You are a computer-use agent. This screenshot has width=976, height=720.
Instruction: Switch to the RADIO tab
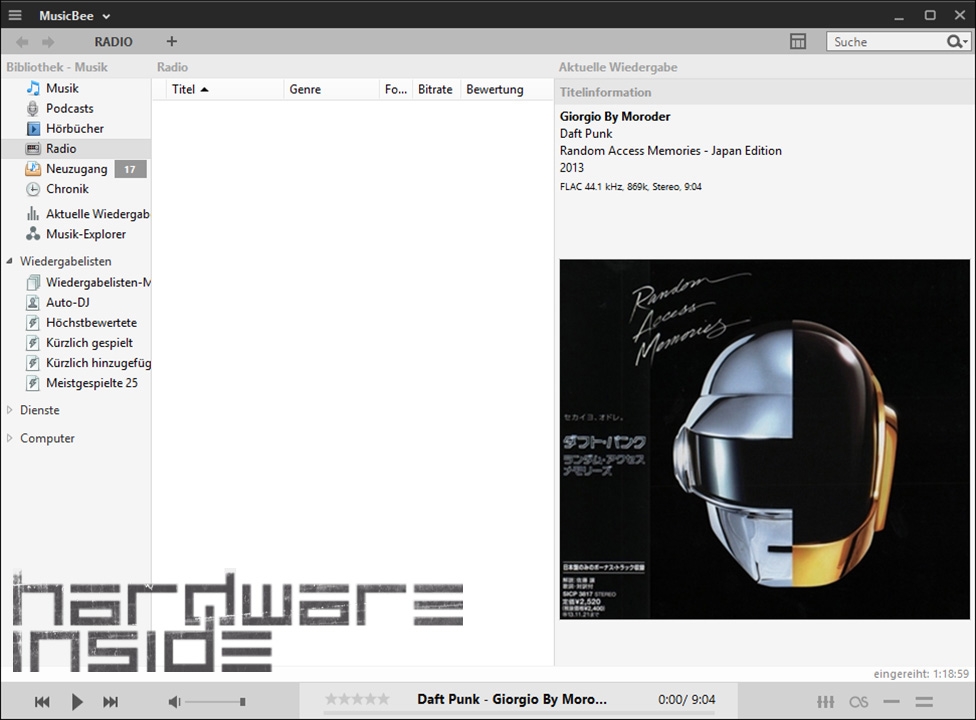point(113,42)
